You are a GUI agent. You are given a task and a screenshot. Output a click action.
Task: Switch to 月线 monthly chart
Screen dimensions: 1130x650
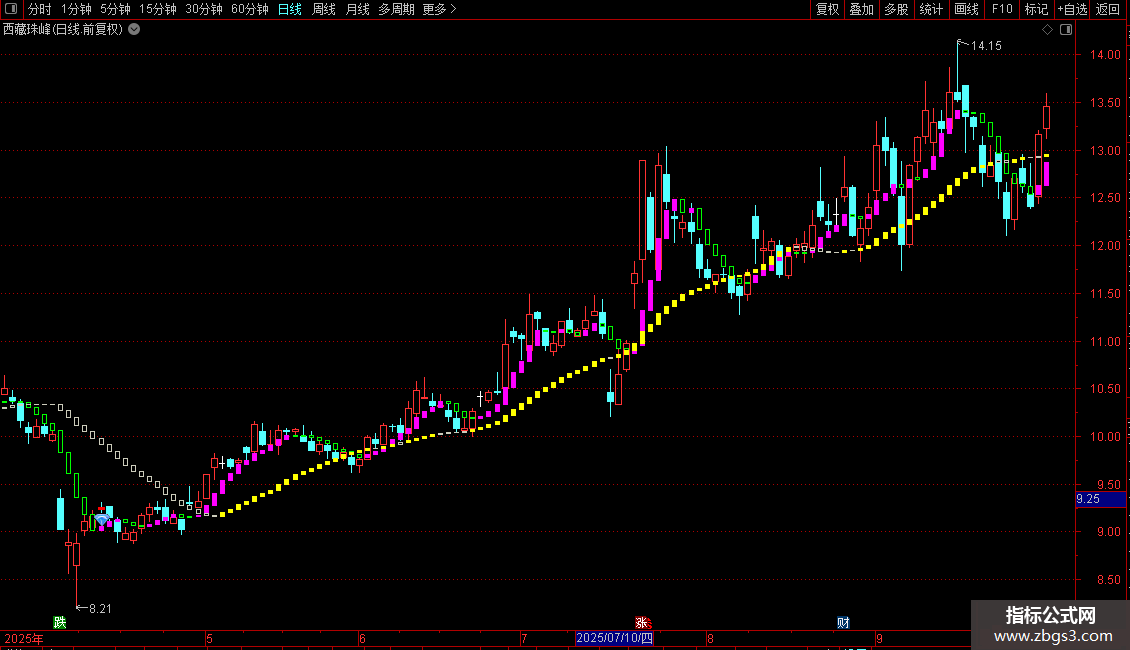tap(357, 9)
